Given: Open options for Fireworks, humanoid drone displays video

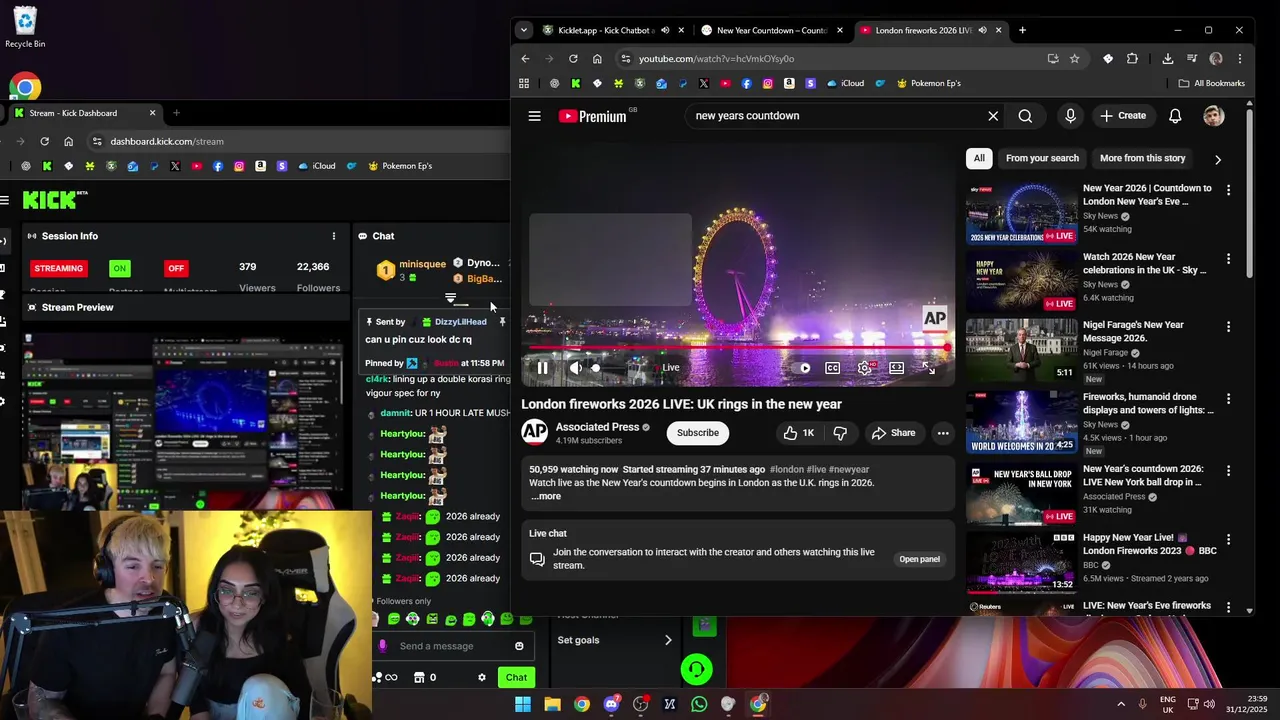Looking at the screenshot, I should [1228, 399].
